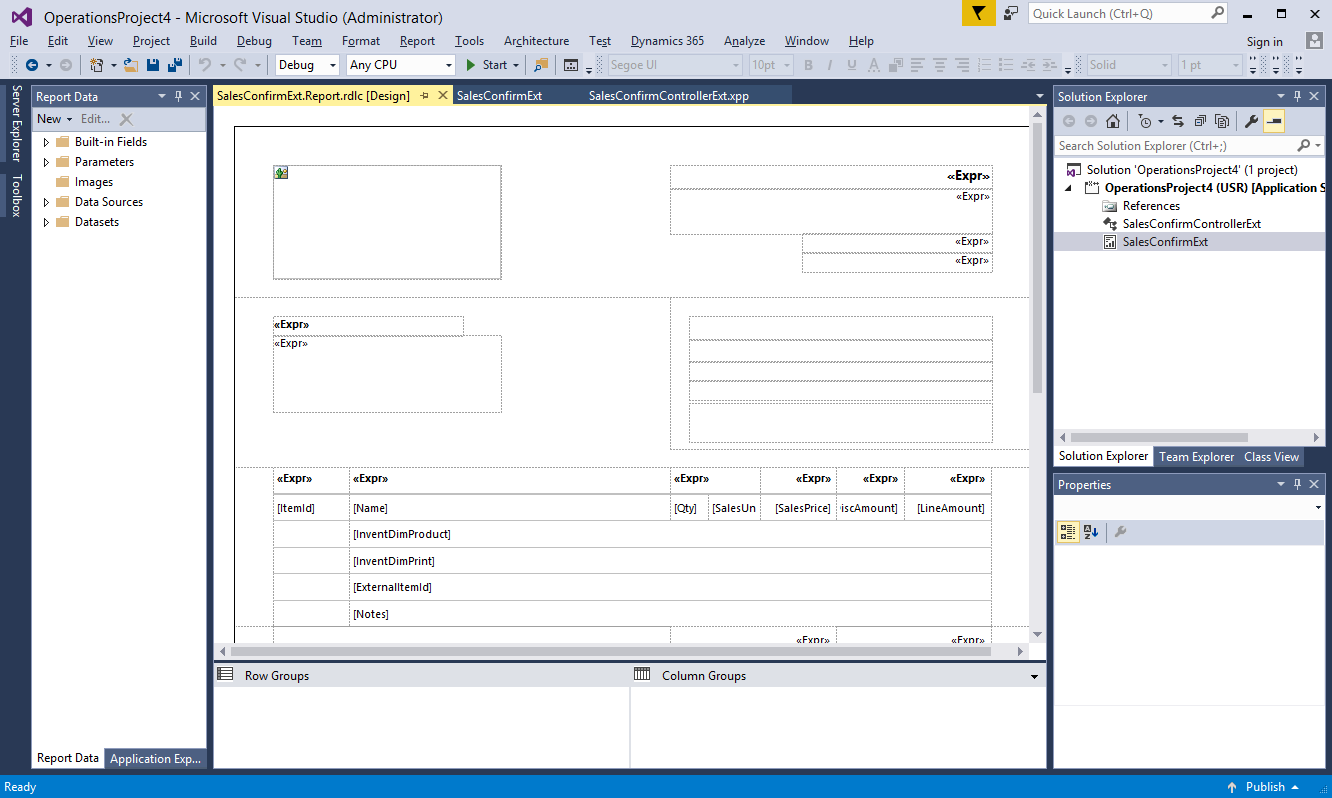Toggle Preview Selected Items in Solution Explorer
This screenshot has height=798, width=1332.
(x=1274, y=121)
